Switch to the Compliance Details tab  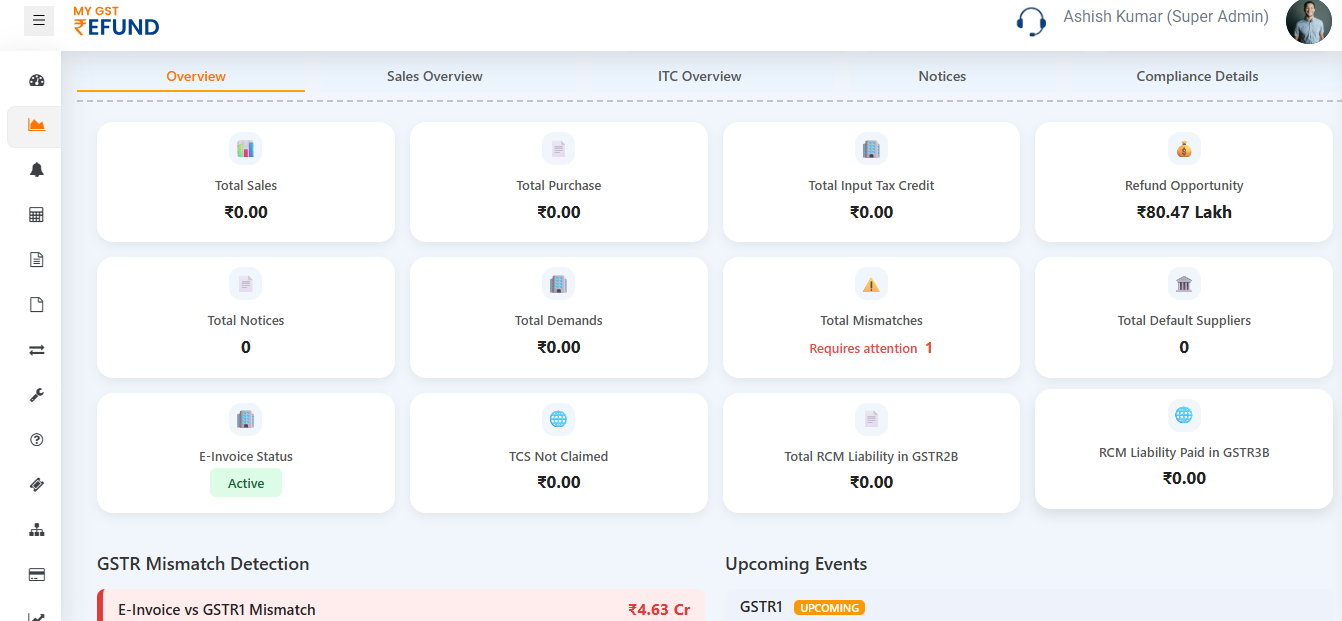click(x=1196, y=76)
